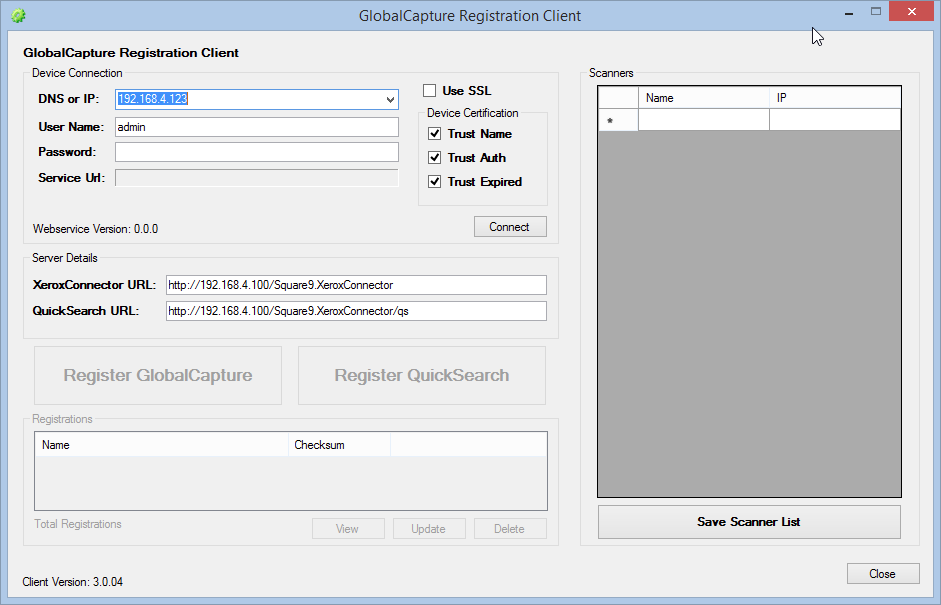Click the Register GlobalCapture button

click(158, 375)
